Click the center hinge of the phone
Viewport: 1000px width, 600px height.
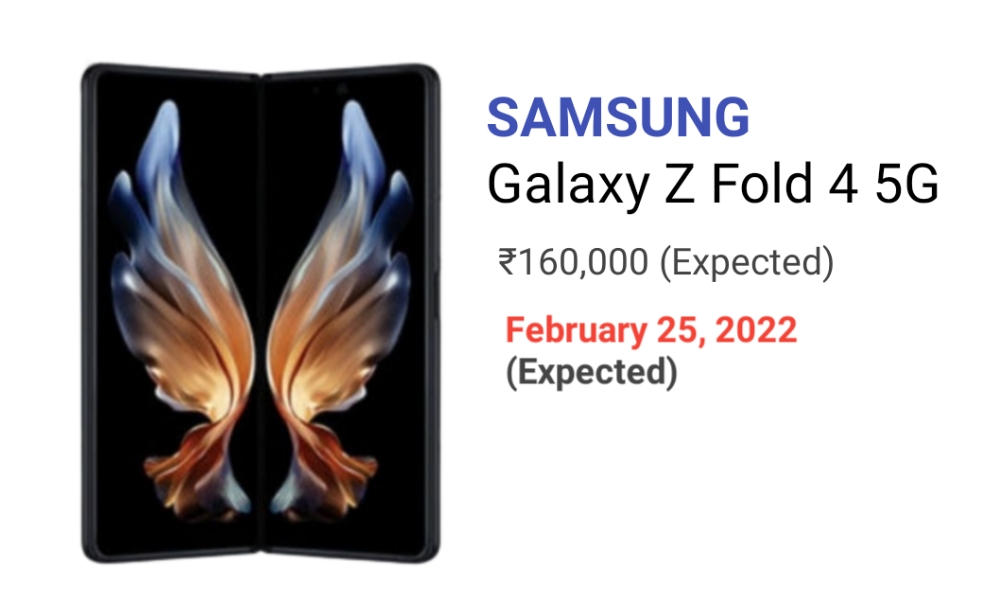coord(261,313)
